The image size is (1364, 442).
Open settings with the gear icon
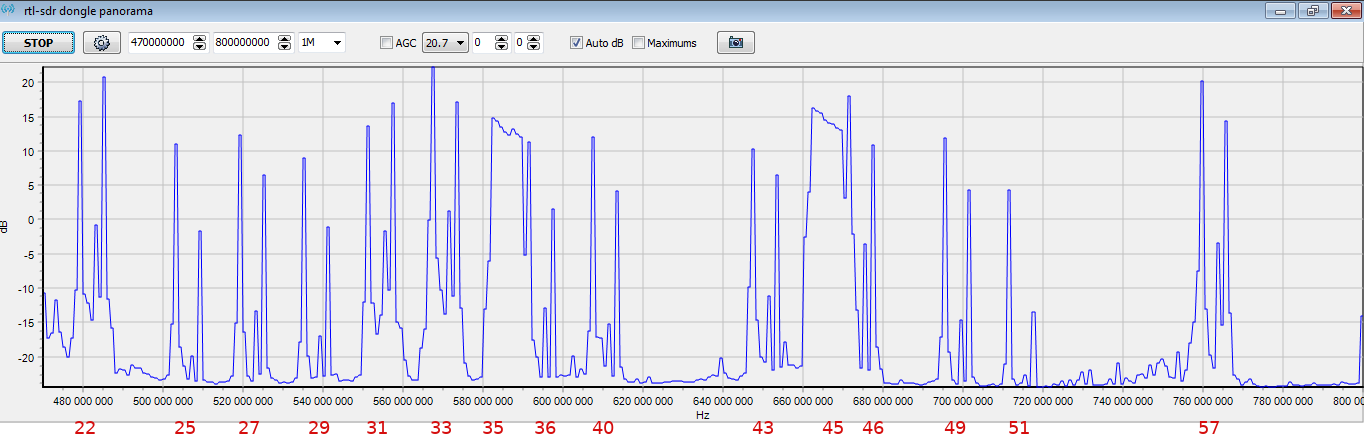tap(101, 43)
